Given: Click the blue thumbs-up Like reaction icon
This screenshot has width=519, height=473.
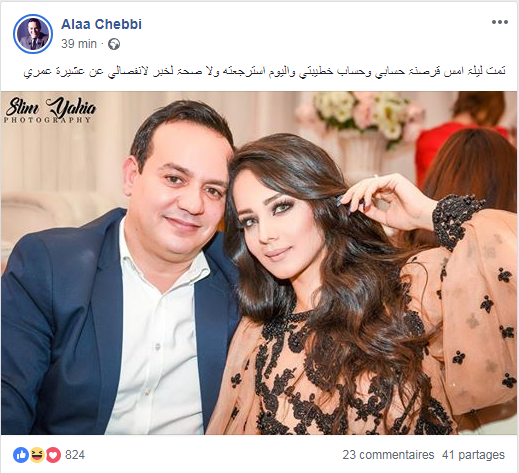Looking at the screenshot, I should coord(21,455).
